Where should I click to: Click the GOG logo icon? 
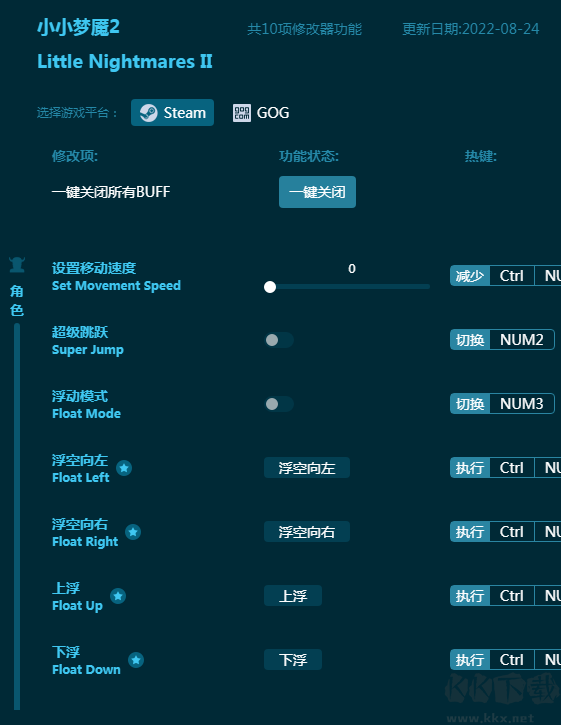point(241,113)
